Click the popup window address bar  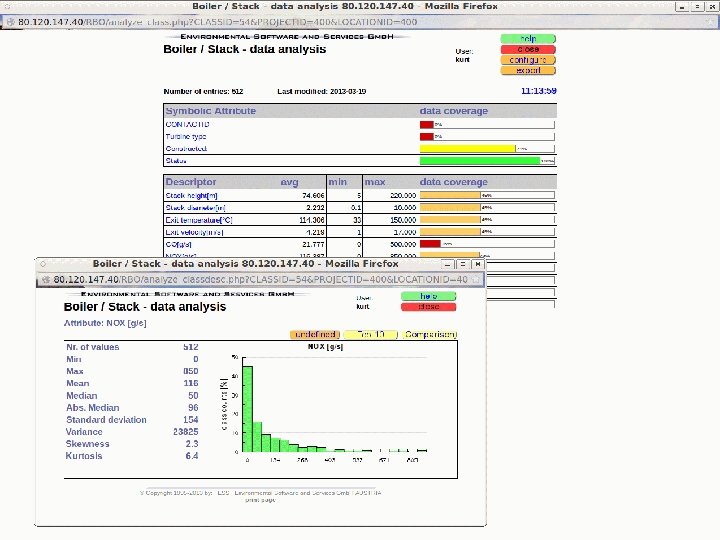pyautogui.click(x=260, y=279)
